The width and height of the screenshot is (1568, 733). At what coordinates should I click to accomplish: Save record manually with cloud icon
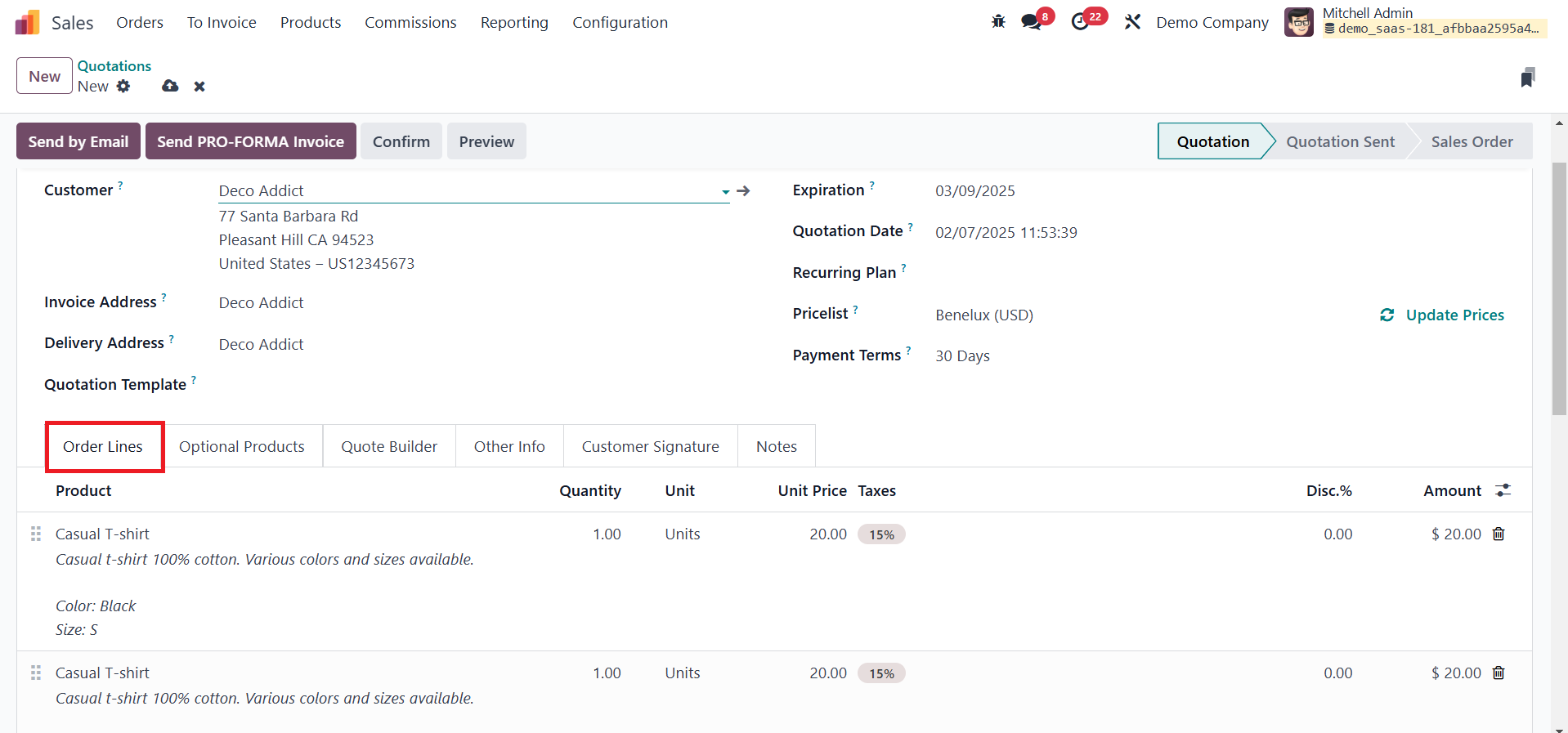(x=170, y=86)
